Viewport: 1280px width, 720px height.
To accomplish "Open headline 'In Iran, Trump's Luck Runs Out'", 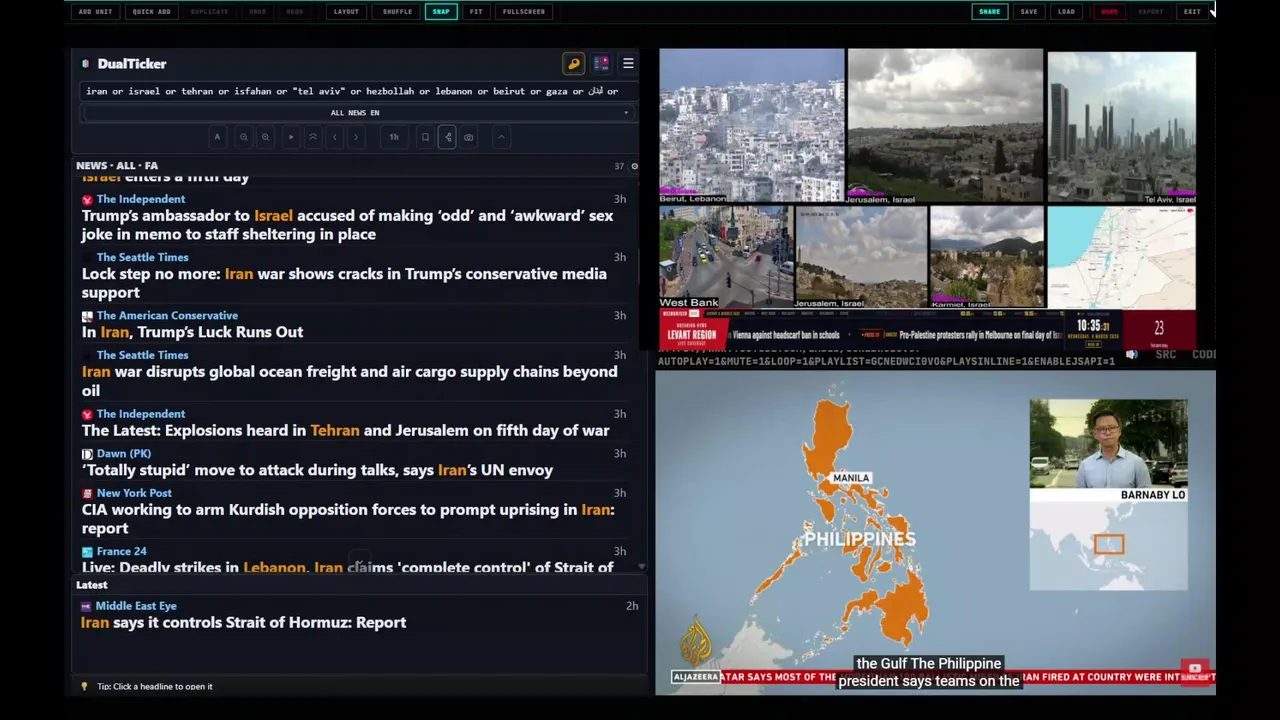I will click(x=192, y=332).
